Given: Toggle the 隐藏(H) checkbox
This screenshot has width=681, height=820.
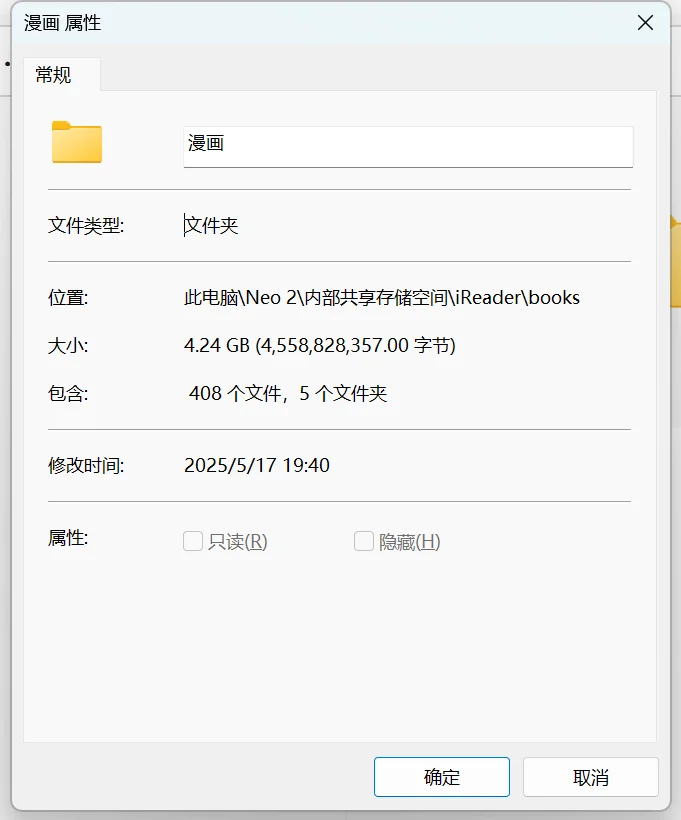Looking at the screenshot, I should click(364, 541).
